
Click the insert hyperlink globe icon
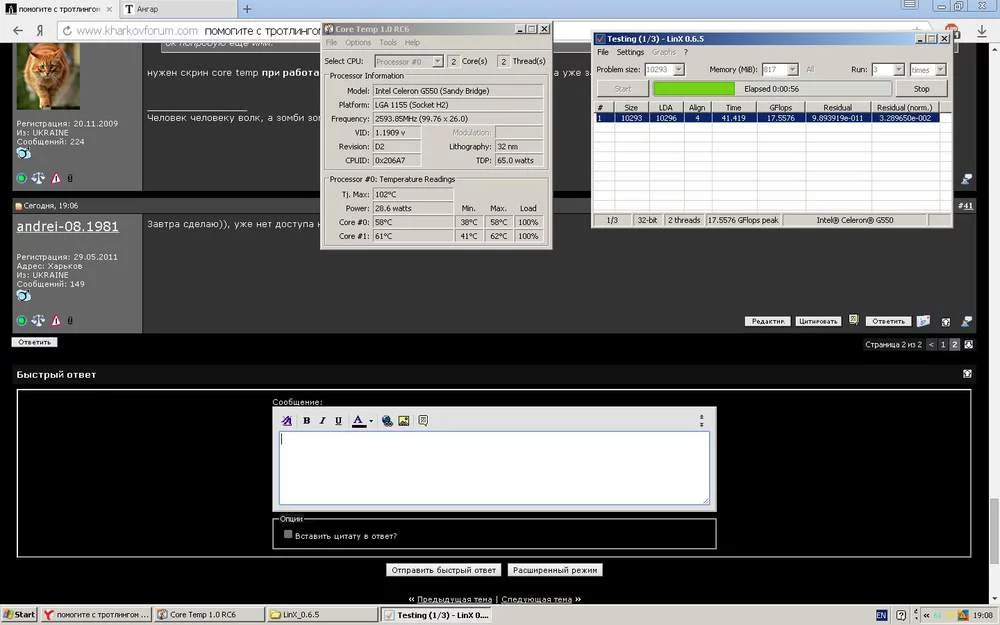point(388,421)
